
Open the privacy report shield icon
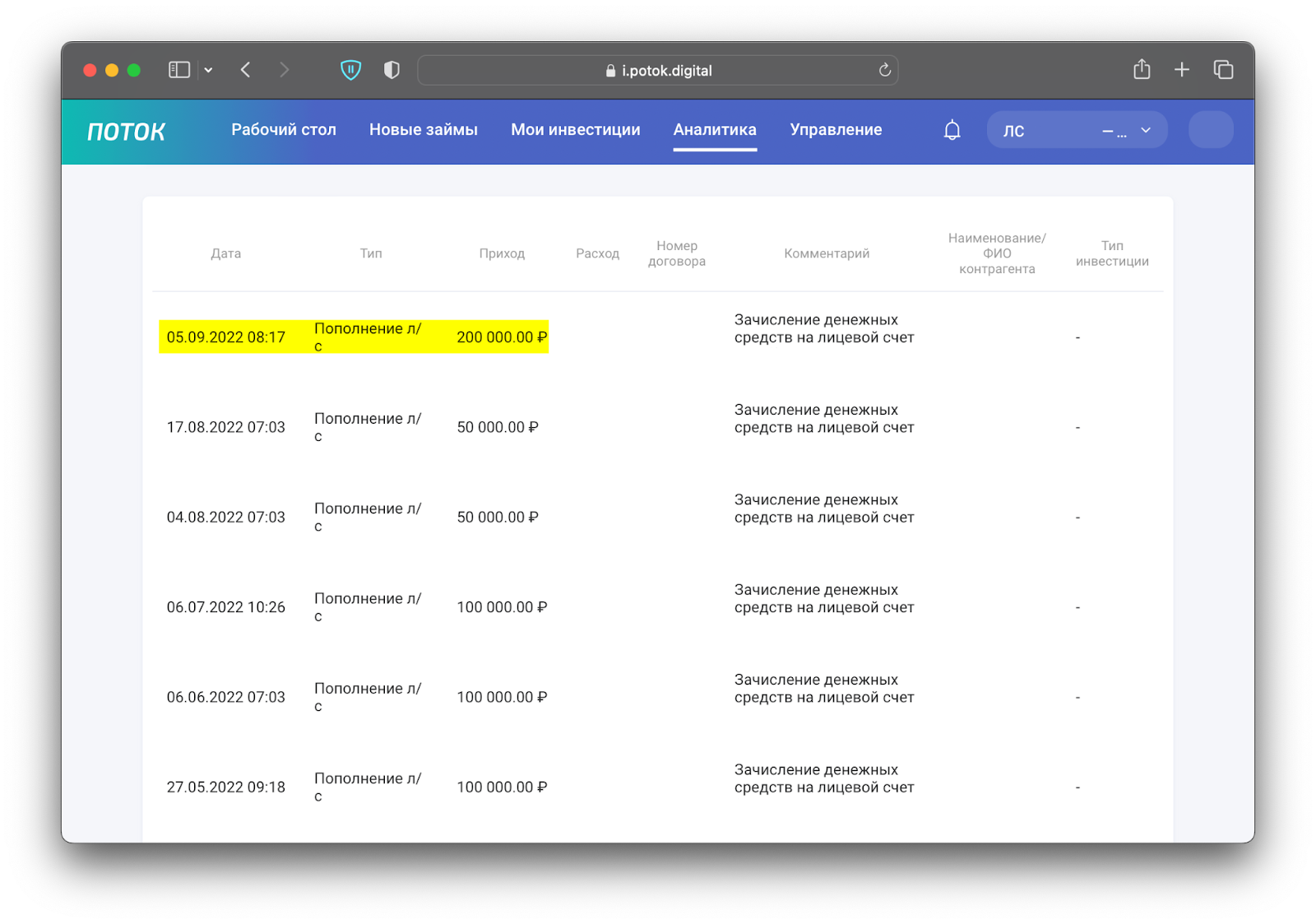tap(392, 70)
